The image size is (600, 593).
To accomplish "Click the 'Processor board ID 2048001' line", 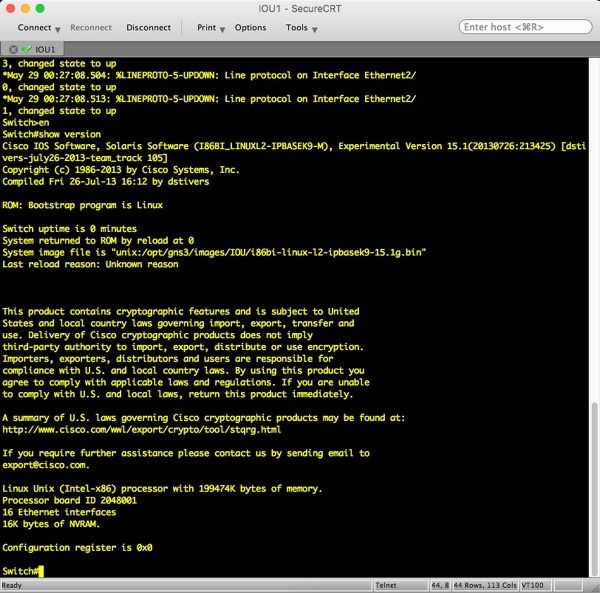I will pyautogui.click(x=69, y=500).
